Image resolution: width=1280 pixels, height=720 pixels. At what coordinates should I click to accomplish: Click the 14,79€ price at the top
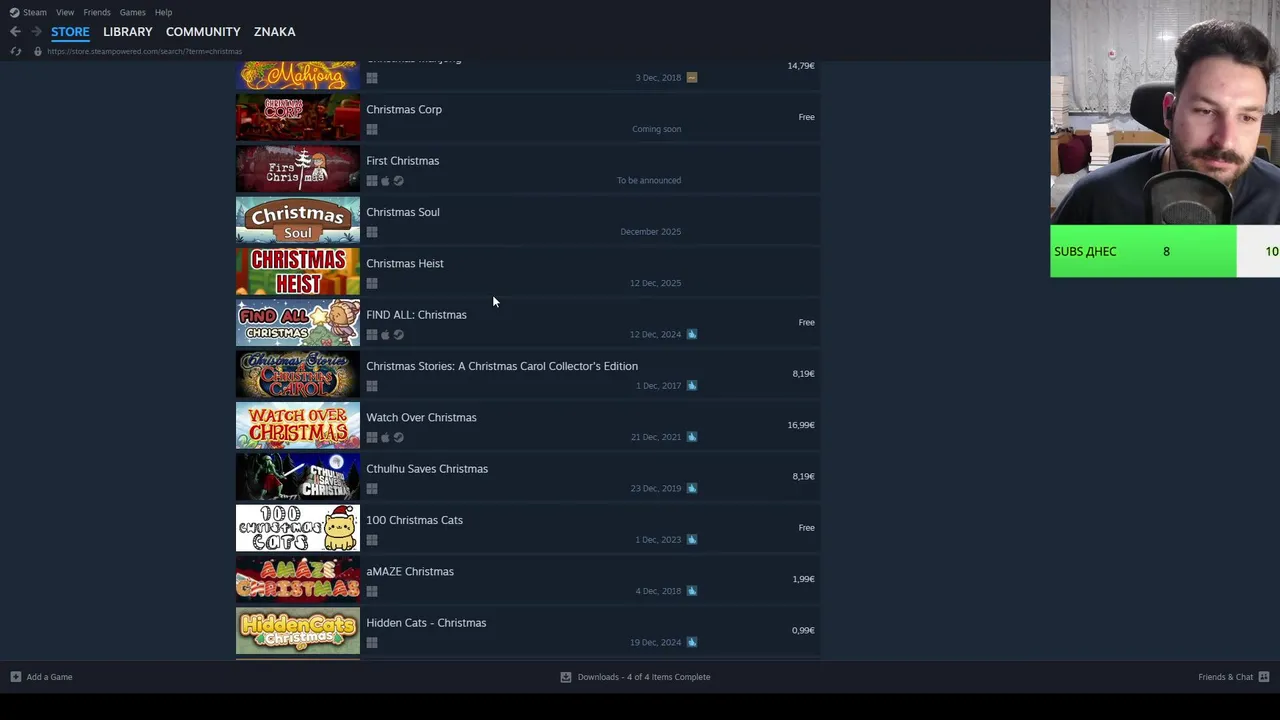coord(801,66)
